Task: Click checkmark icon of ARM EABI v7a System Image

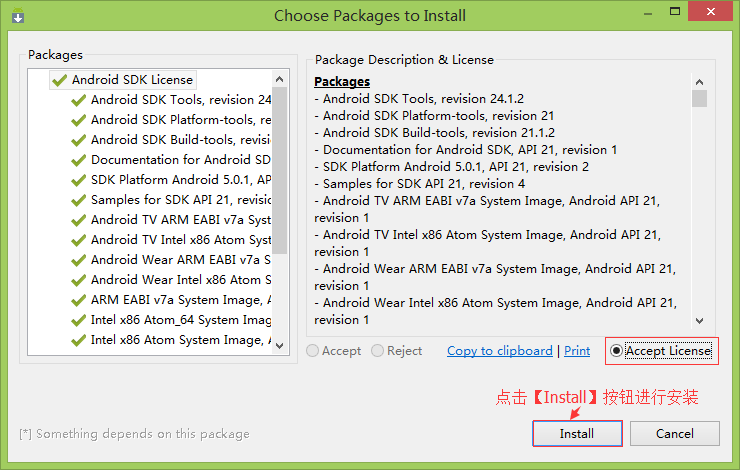Action: coord(78,301)
